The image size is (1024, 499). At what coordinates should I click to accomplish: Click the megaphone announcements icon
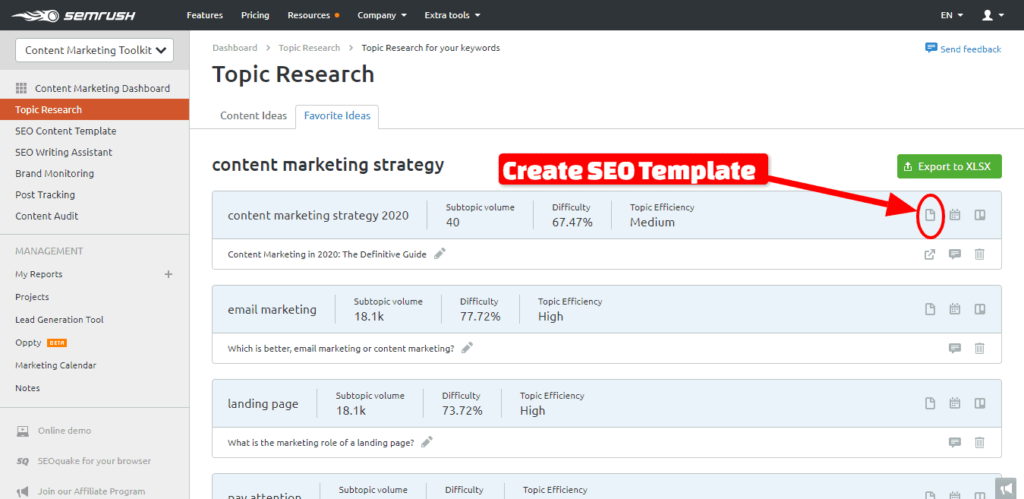click(1008, 489)
